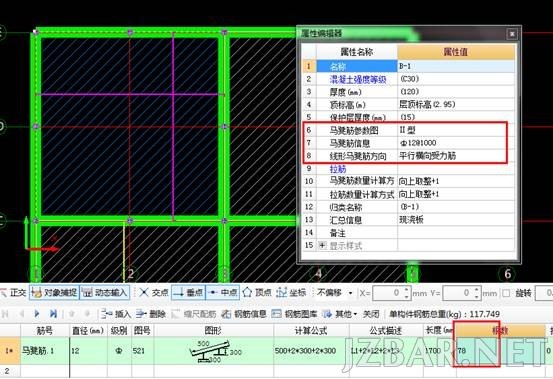The height and width of the screenshot is (379, 553).
Task: Go to last rebar record
Action: coord(53,313)
